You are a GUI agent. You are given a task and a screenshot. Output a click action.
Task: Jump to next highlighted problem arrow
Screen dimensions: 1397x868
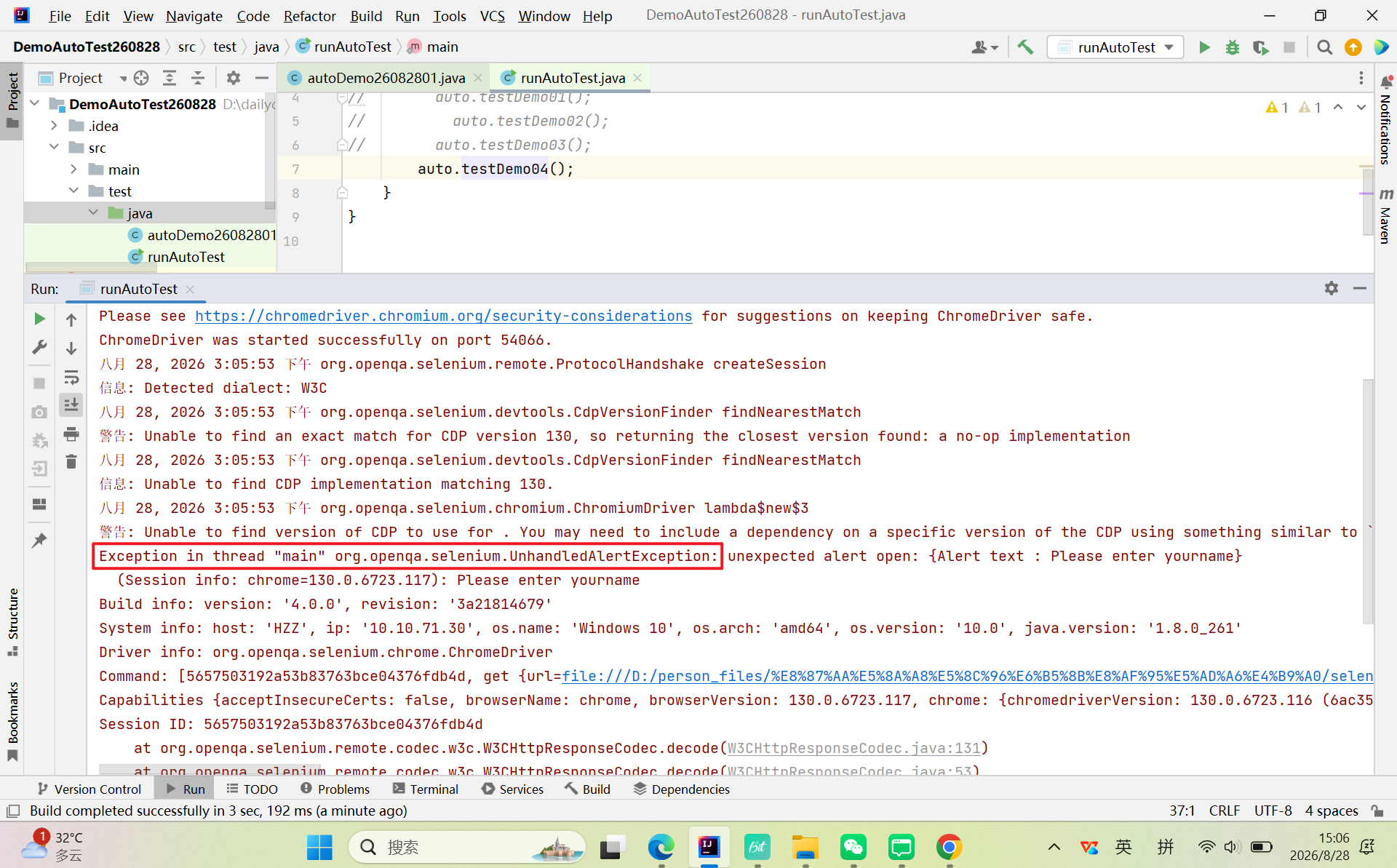tap(1361, 107)
